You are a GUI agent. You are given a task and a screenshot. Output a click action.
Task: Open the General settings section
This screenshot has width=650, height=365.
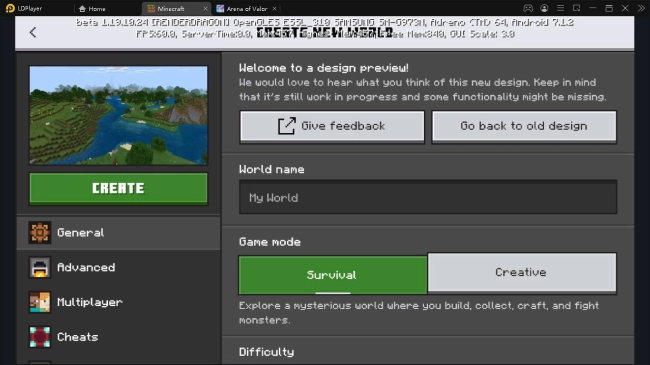[119, 232]
